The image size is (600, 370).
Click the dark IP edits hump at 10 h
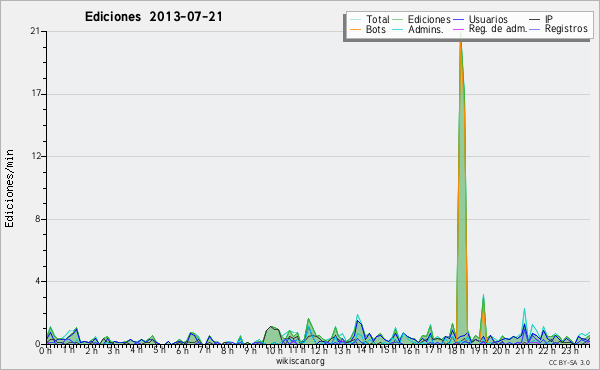click(x=272, y=335)
